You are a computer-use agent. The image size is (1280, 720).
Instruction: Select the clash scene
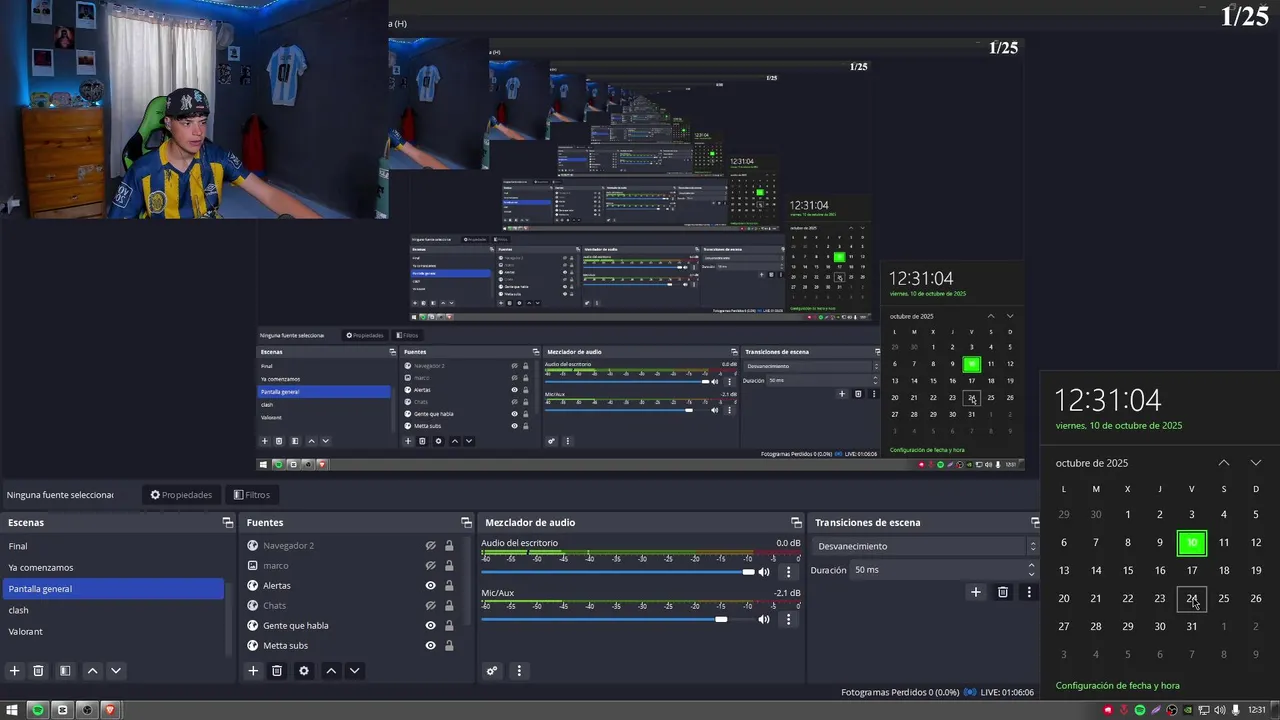coord(115,610)
